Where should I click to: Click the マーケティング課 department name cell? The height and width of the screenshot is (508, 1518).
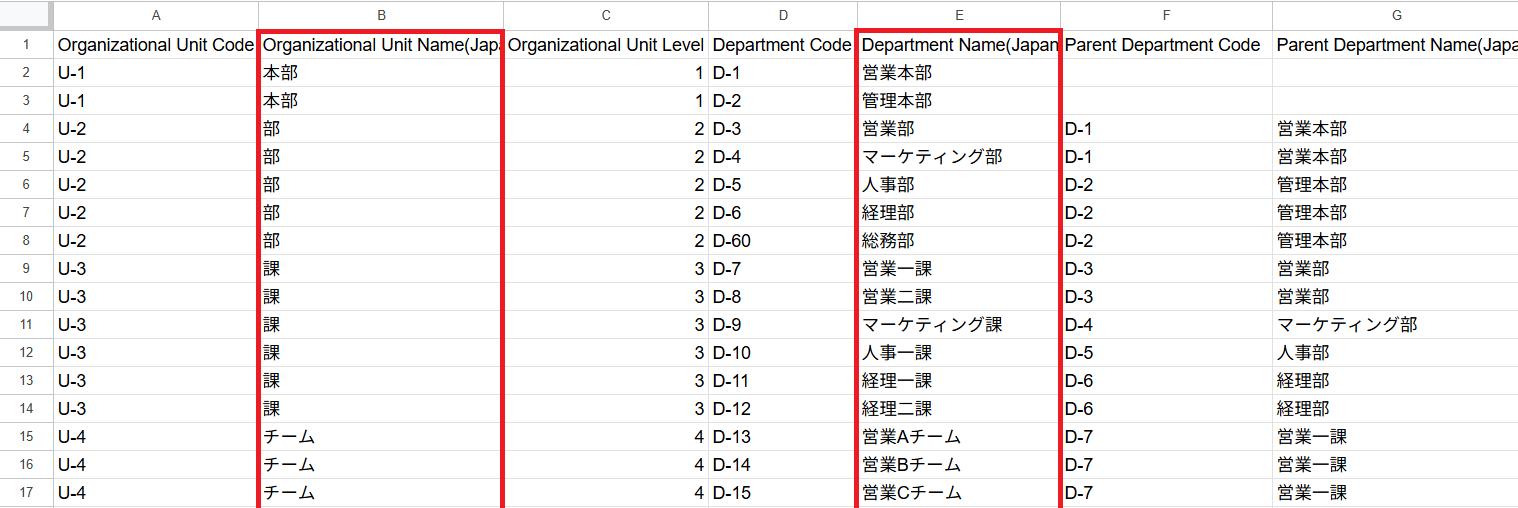[959, 325]
